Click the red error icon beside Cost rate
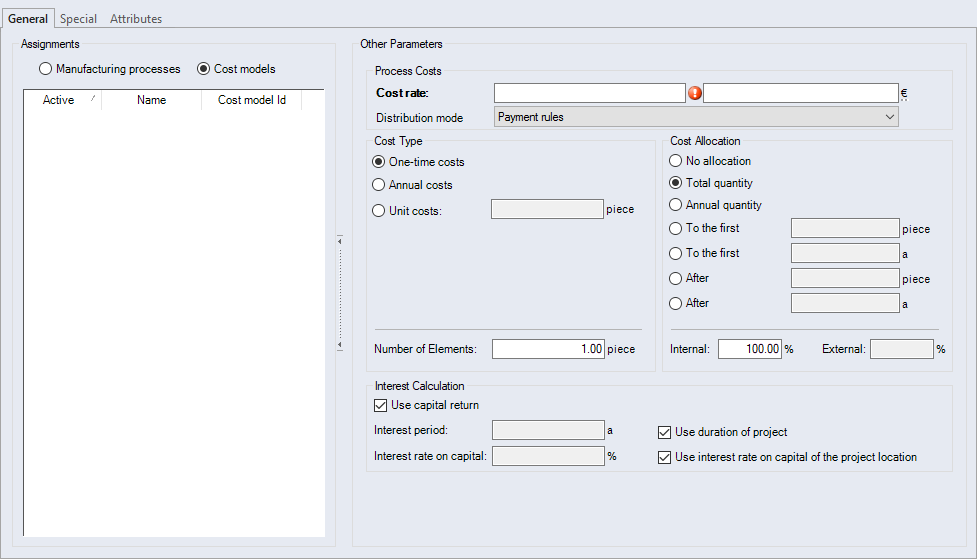This screenshot has height=559, width=977. pos(695,93)
